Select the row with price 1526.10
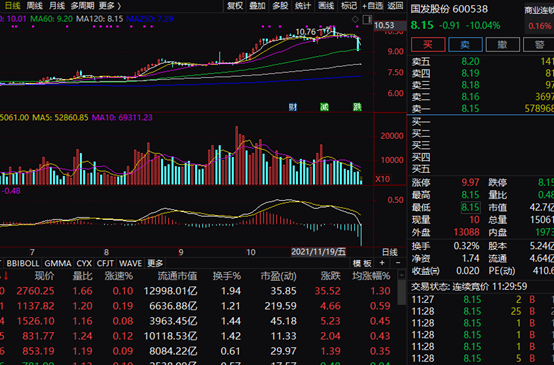Screen dimensions: 554x365 pyautogui.click(x=198, y=321)
